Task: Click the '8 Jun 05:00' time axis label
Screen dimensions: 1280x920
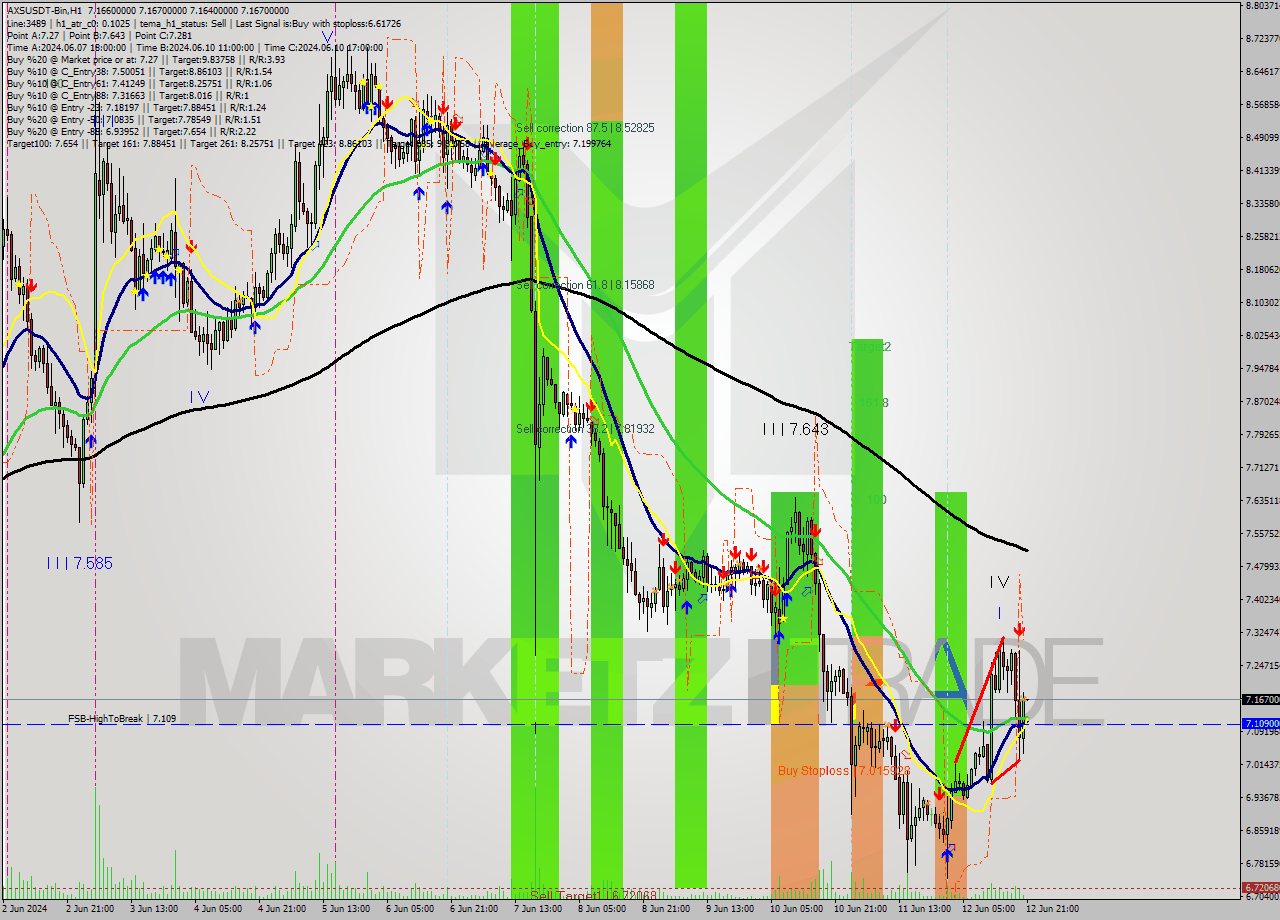Action: pos(602,909)
